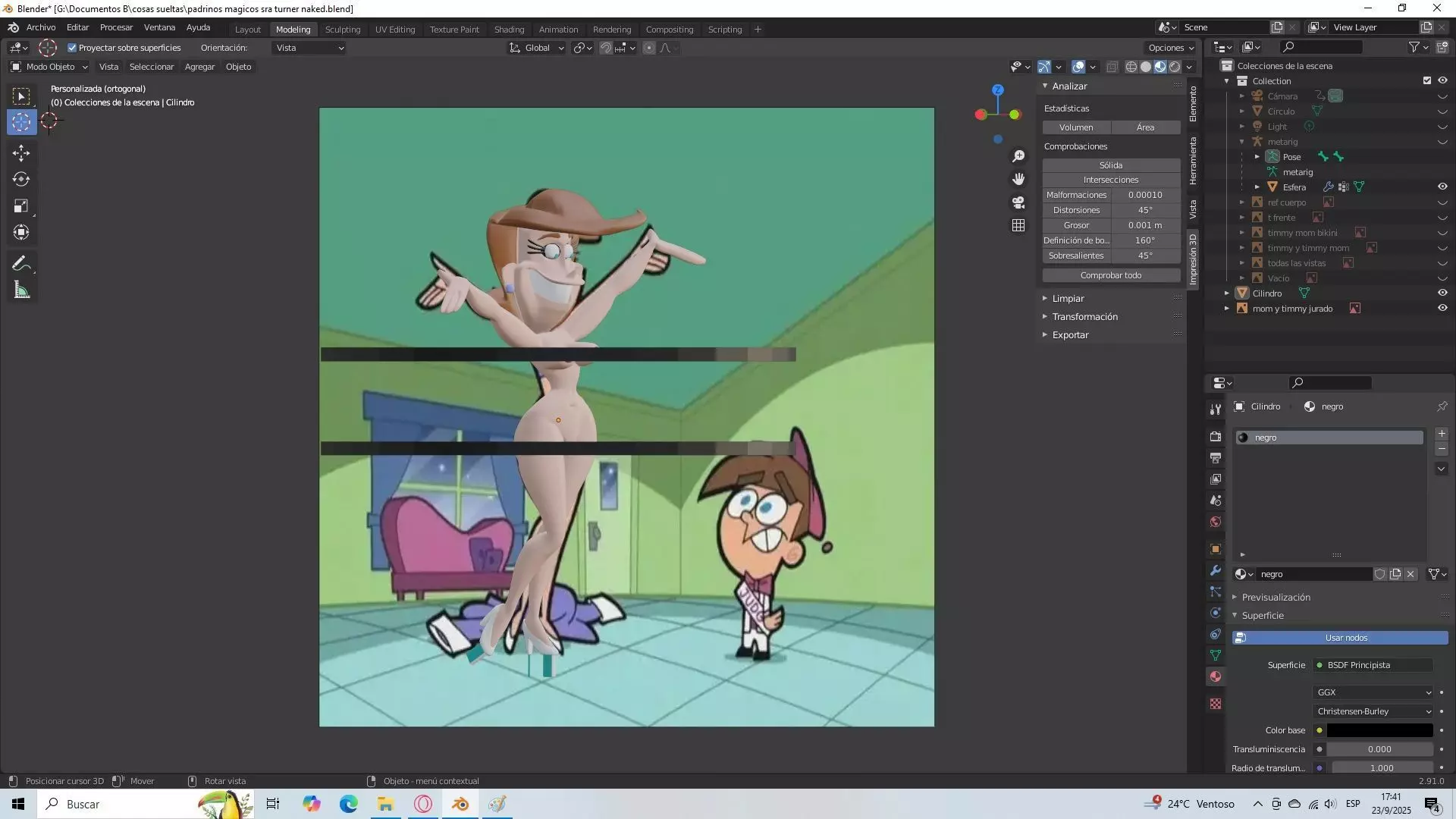
Task: Switch to the Sculpting workspace tab
Action: point(343,30)
